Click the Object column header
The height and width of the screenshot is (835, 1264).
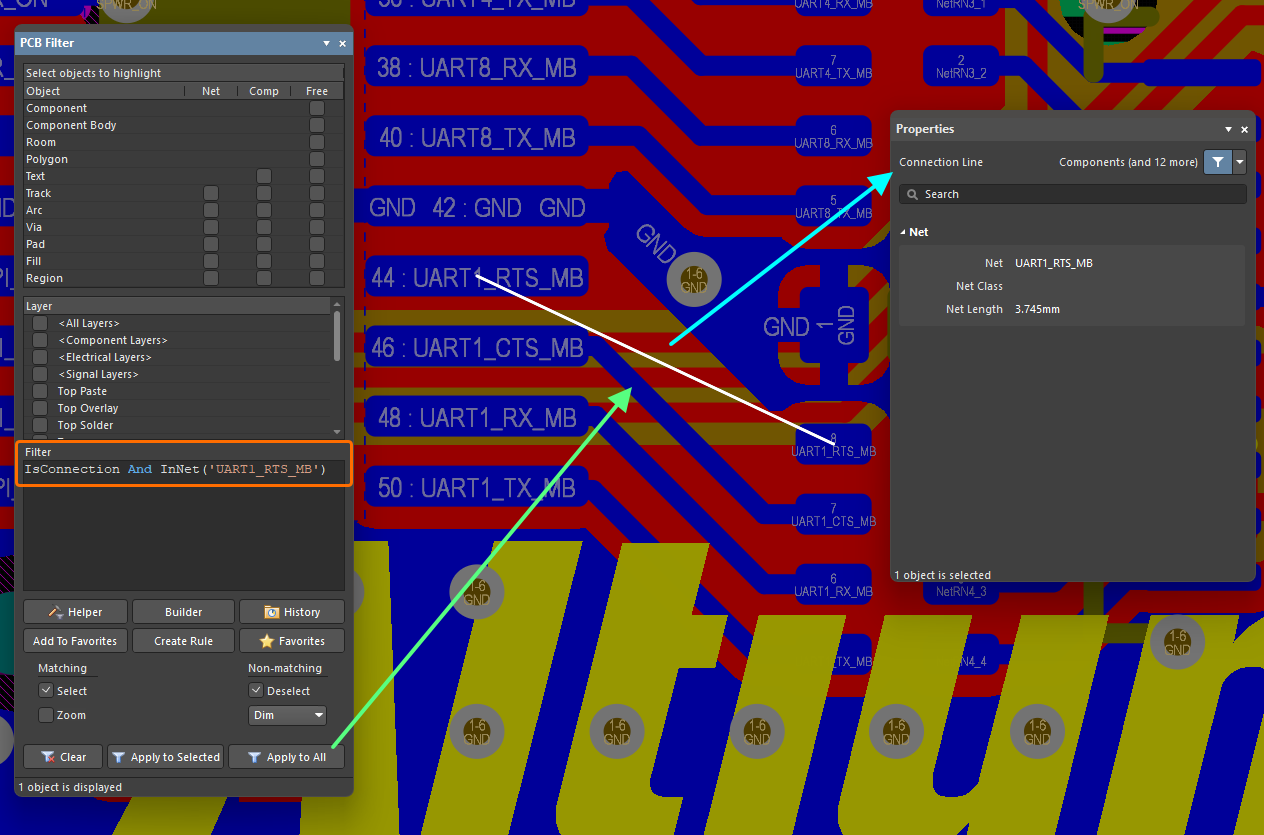104,91
